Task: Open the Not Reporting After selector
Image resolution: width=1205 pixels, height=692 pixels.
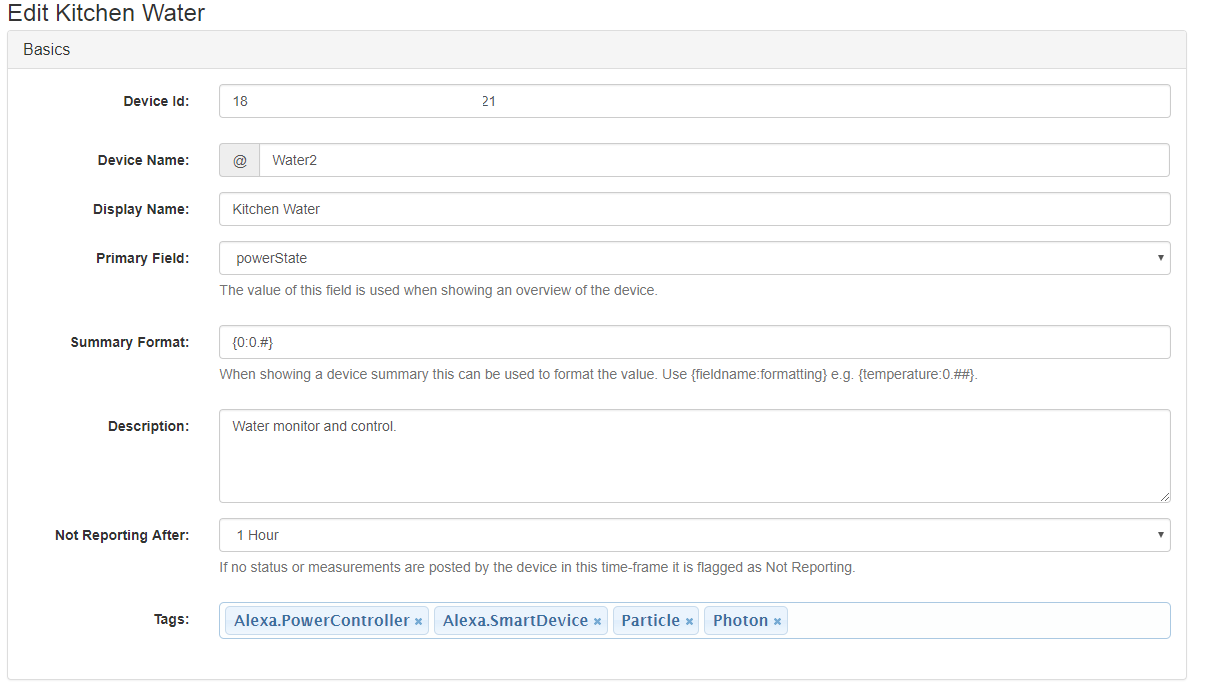Action: pos(694,535)
